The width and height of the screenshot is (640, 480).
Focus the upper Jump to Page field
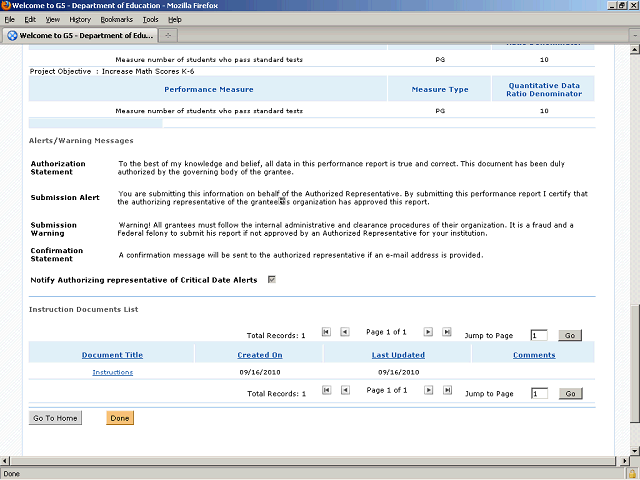[539, 335]
